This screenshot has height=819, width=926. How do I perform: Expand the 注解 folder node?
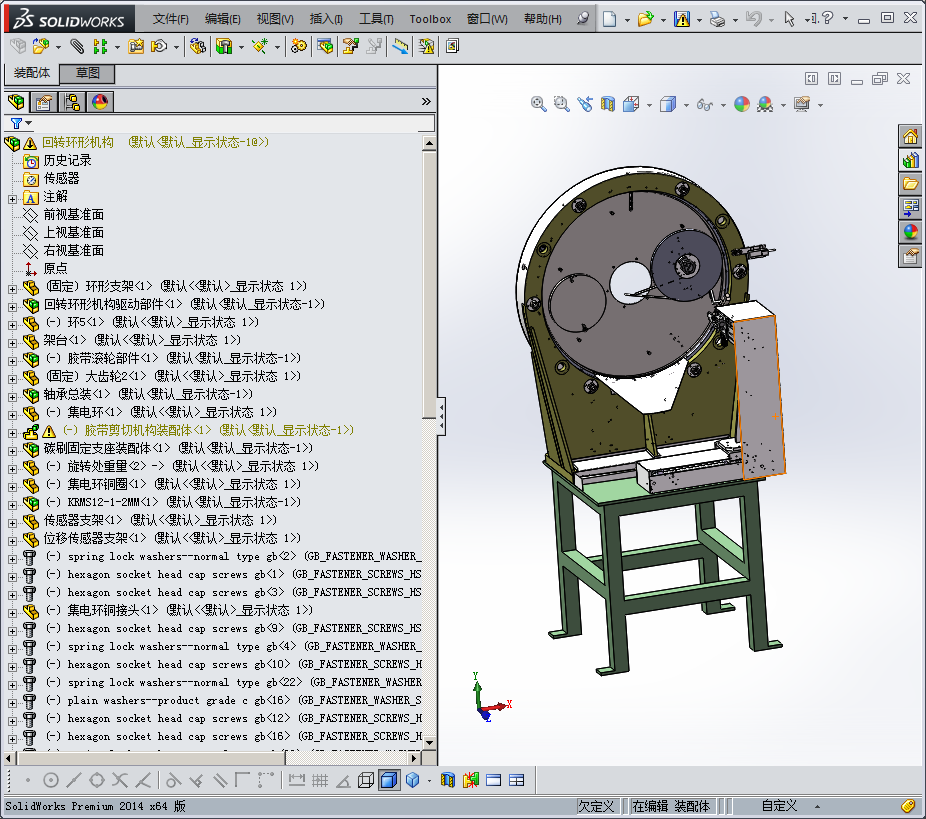tap(12, 199)
